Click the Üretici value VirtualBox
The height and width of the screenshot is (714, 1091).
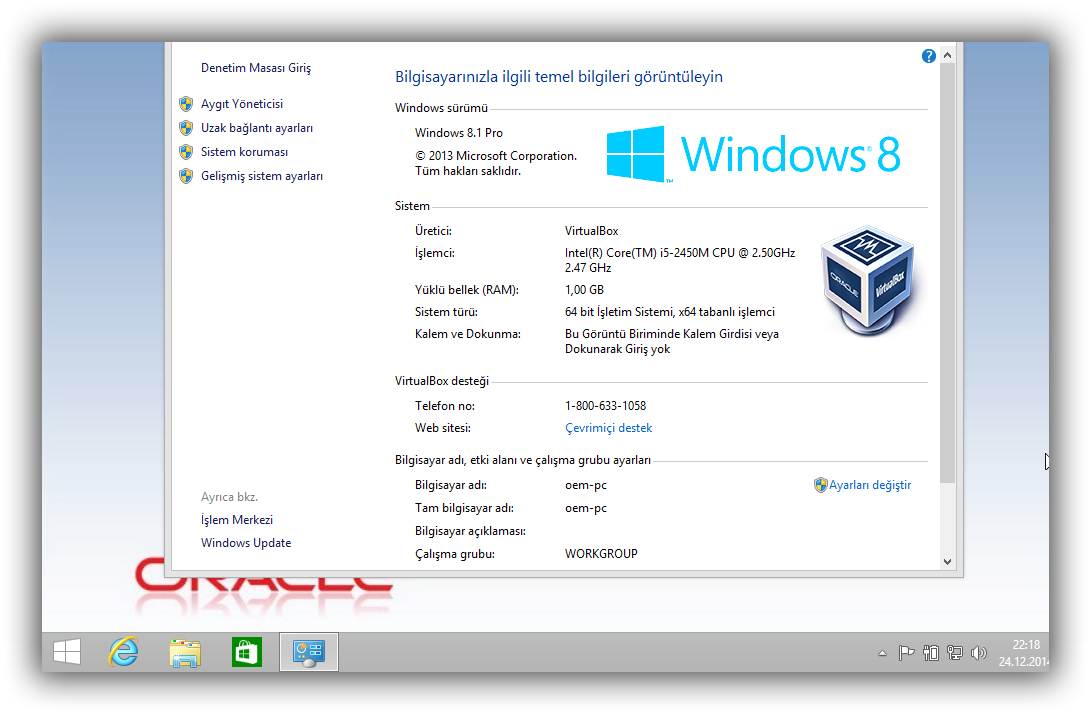point(591,231)
